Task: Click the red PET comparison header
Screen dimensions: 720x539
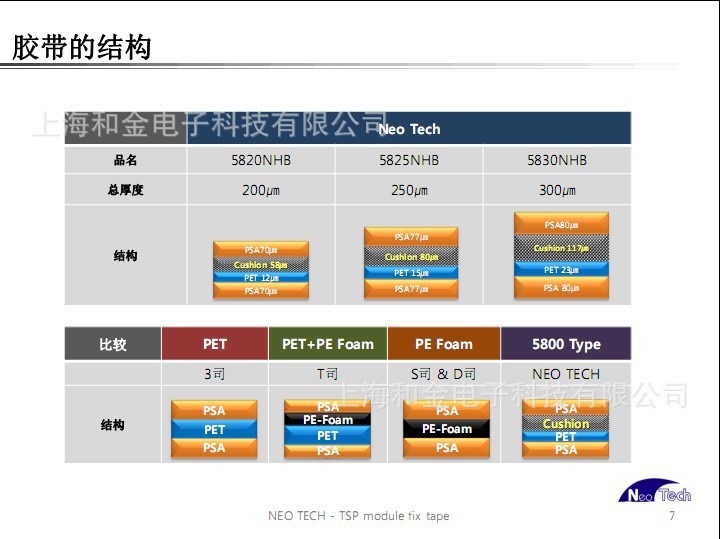Action: [x=215, y=344]
